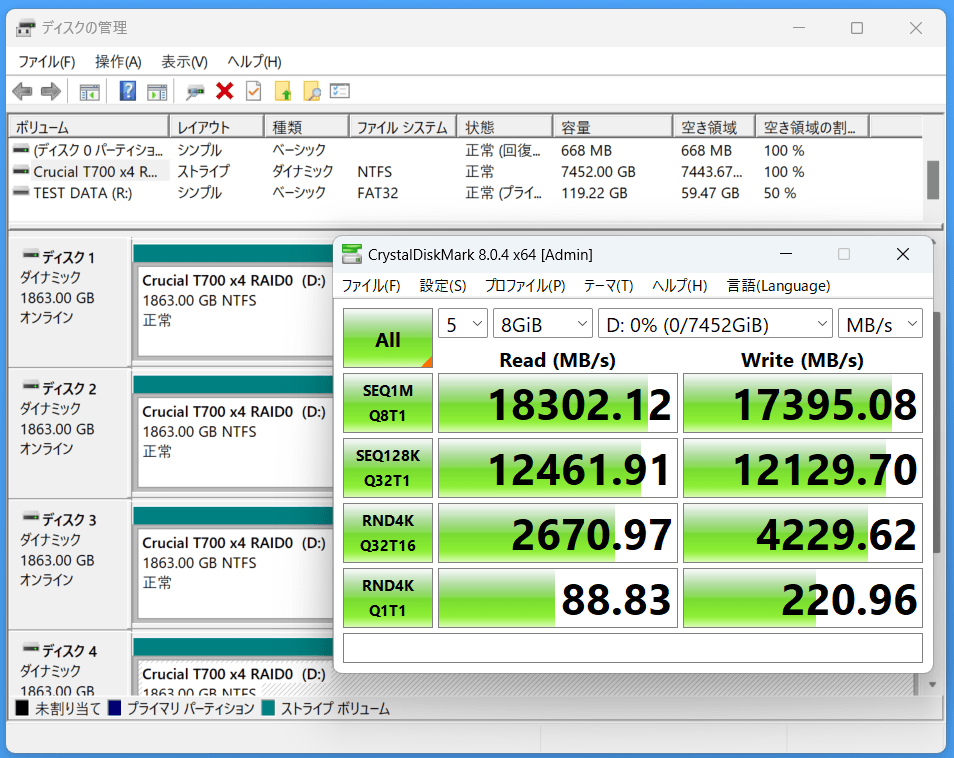
Task: Click the 7452.00 GB capacity cell
Action: [598, 172]
